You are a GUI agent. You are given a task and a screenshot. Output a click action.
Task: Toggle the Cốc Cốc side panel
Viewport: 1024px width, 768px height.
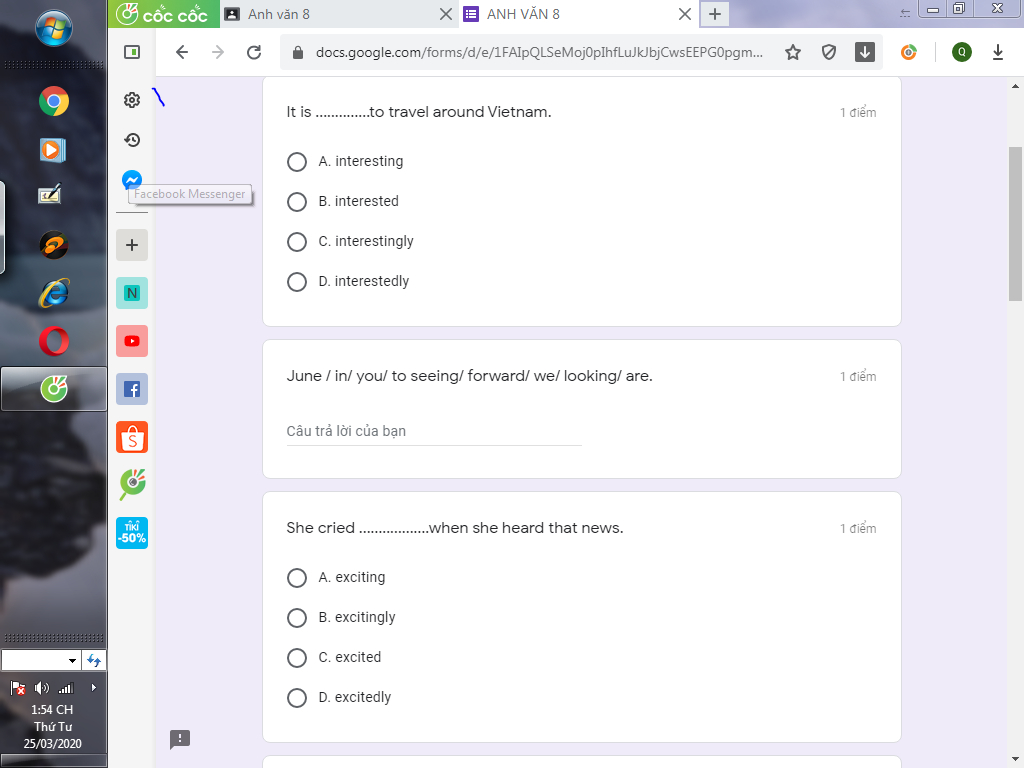(x=132, y=52)
